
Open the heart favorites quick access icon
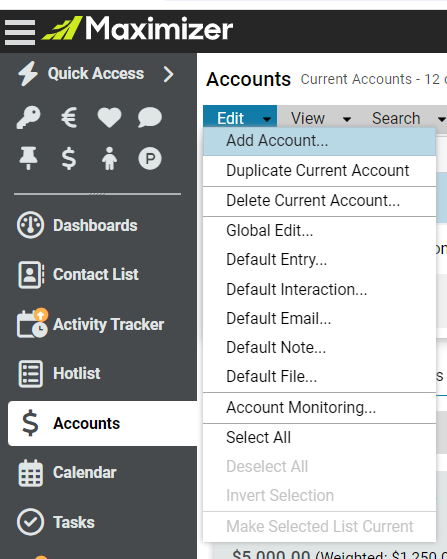(x=109, y=118)
